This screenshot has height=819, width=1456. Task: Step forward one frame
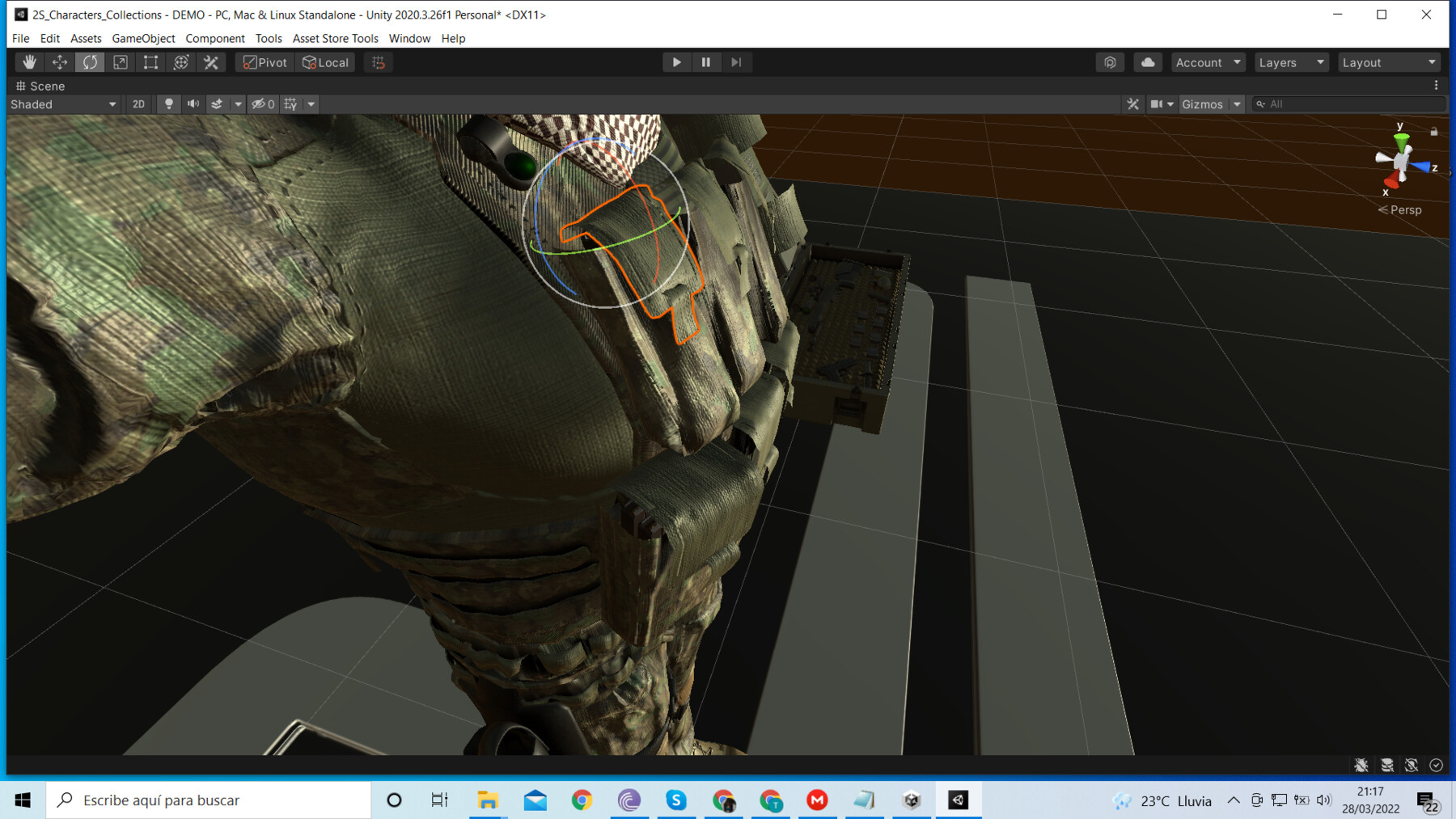click(736, 62)
